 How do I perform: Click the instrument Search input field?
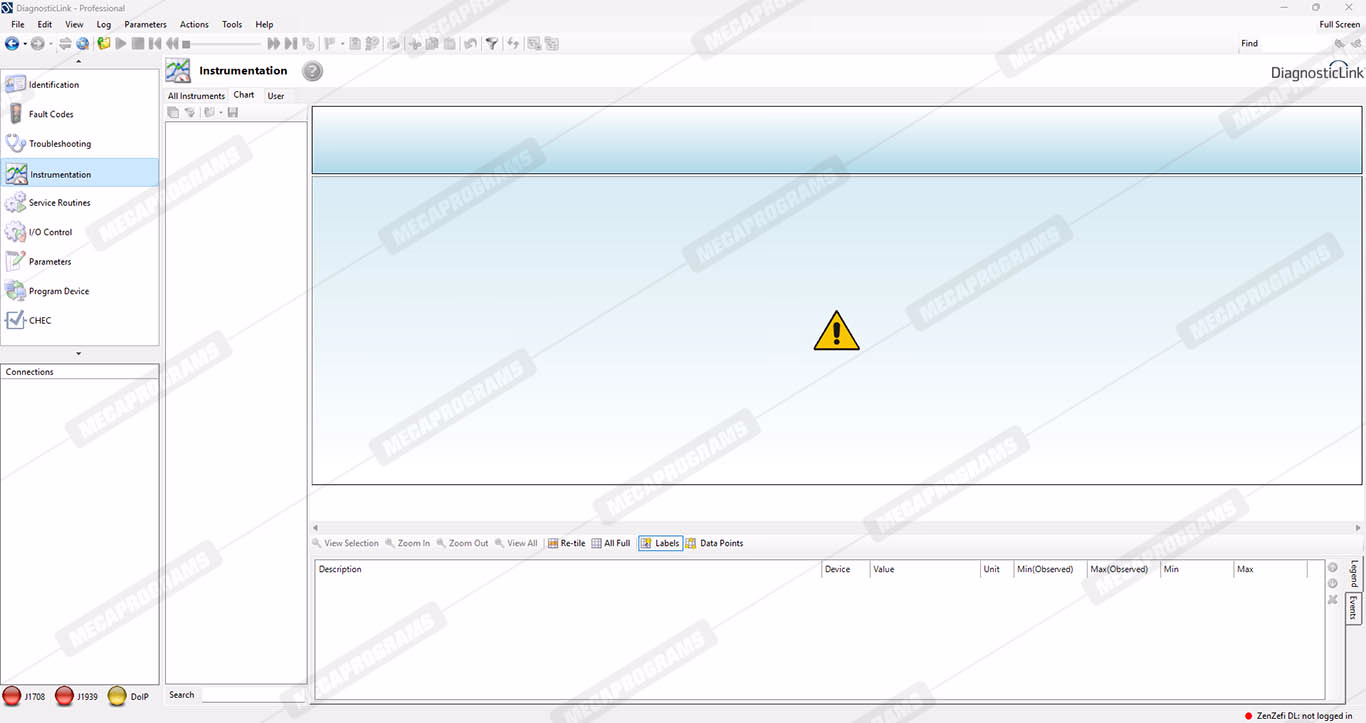point(250,695)
